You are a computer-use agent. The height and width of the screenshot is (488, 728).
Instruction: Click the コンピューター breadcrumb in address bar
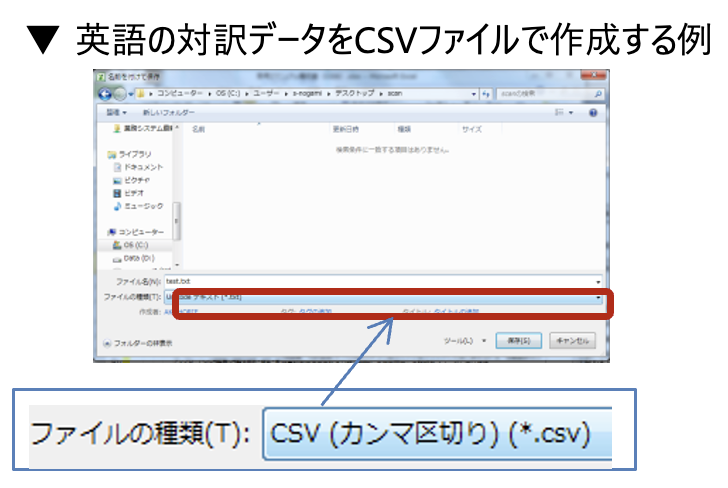tap(179, 93)
